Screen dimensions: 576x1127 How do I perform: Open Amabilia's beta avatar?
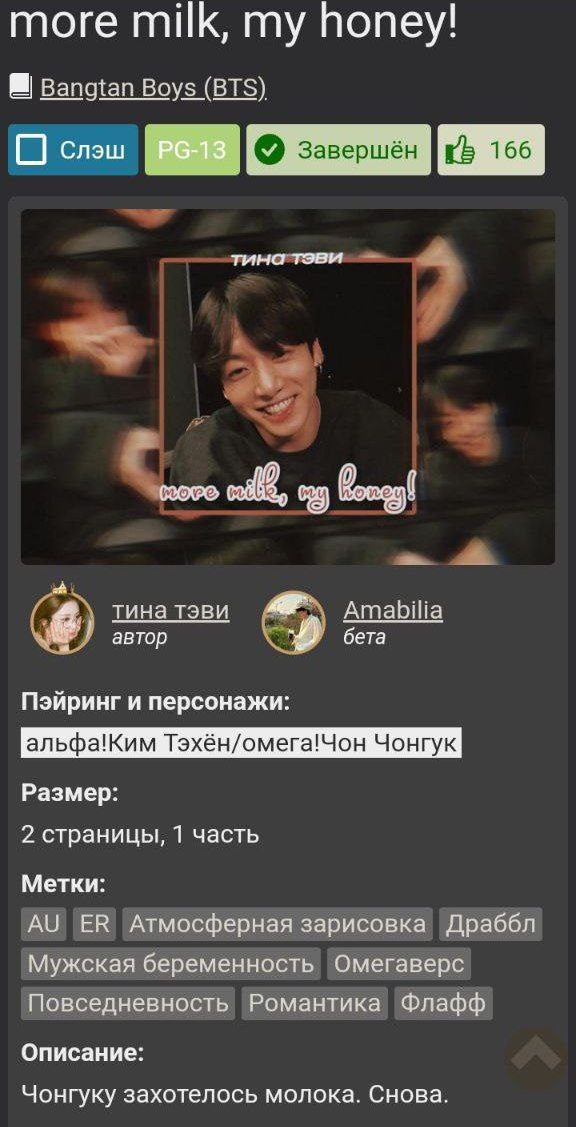pos(294,622)
